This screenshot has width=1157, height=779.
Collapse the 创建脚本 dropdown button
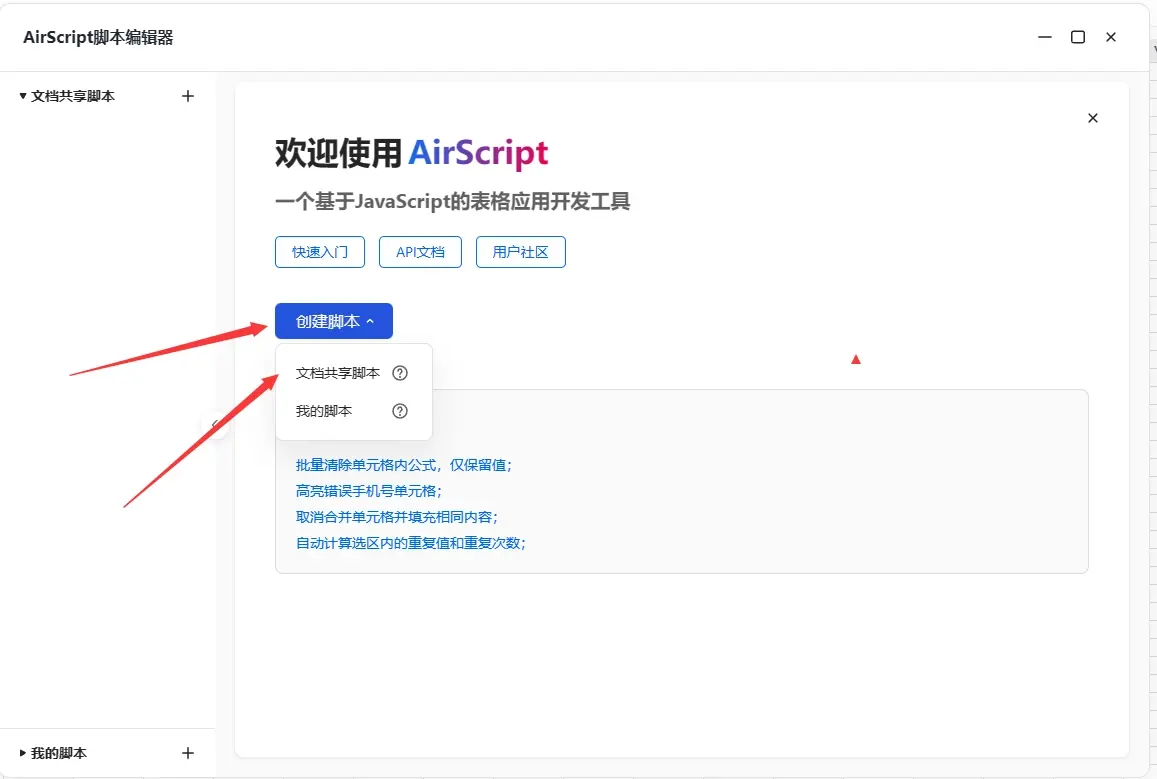[334, 321]
